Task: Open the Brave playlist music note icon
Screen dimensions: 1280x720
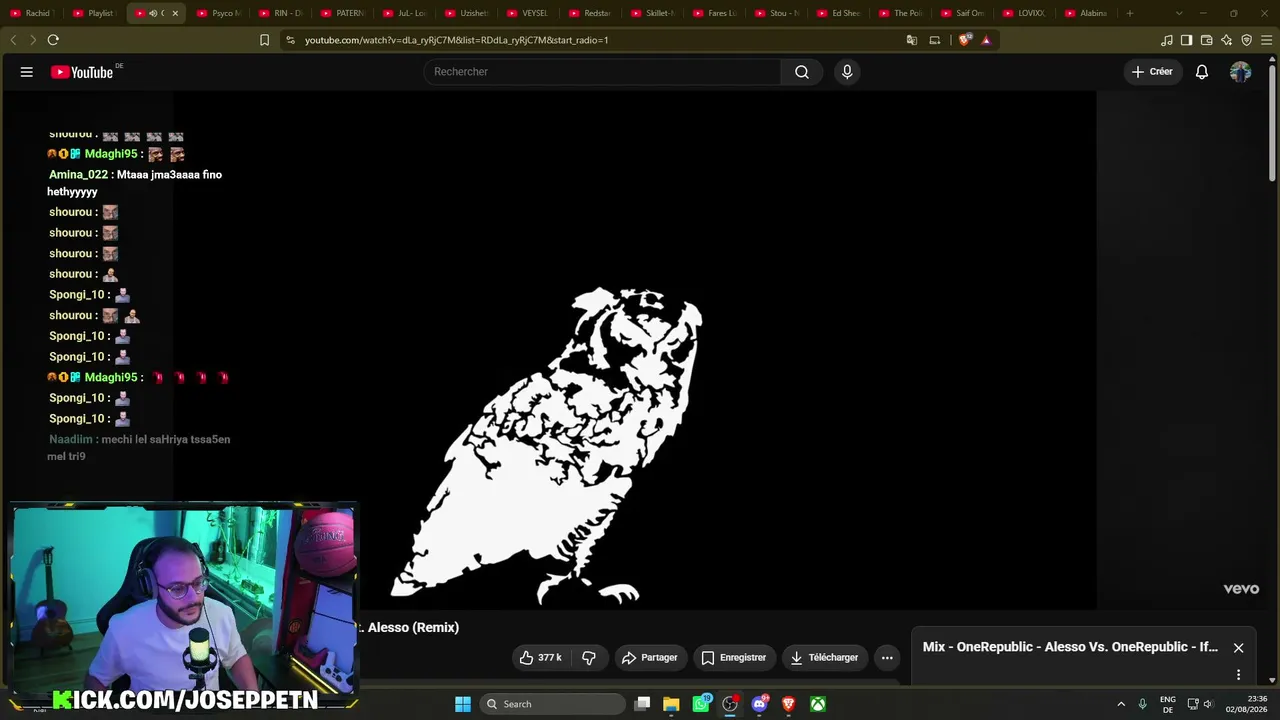Action: (1167, 40)
